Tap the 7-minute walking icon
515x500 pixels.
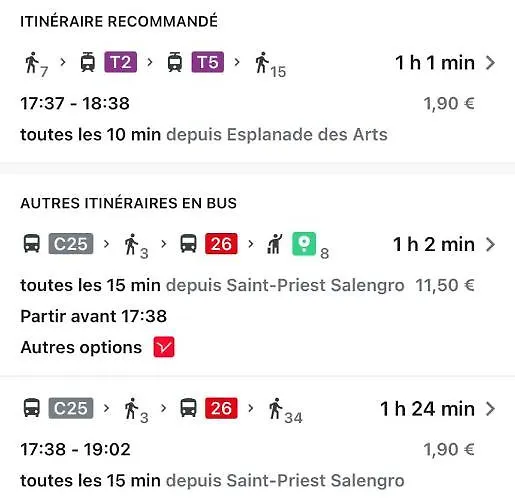(x=36, y=64)
